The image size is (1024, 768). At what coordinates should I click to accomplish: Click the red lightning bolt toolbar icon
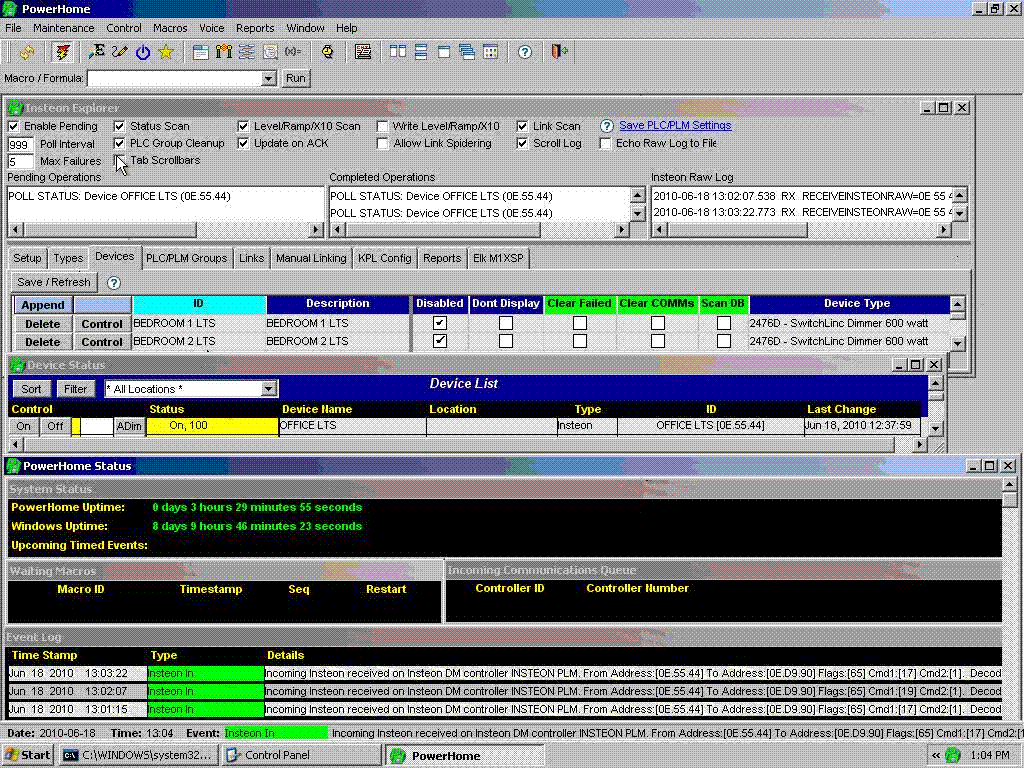click(63, 52)
